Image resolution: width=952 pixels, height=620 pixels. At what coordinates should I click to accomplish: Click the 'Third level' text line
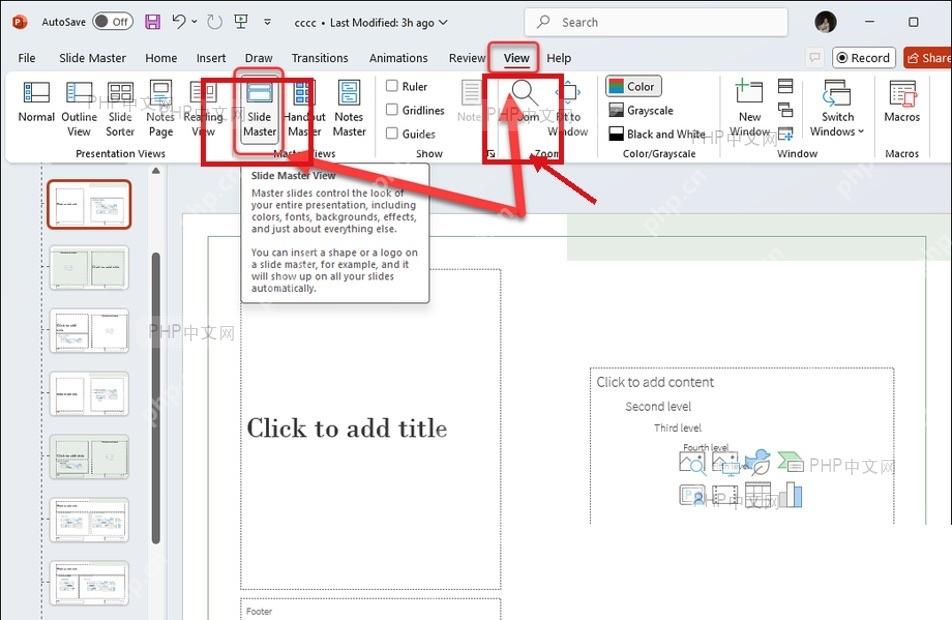point(678,428)
